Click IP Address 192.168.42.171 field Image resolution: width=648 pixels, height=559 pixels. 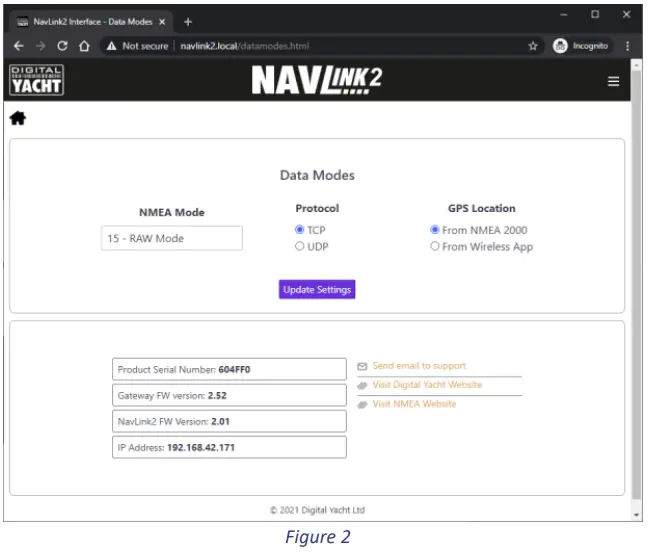click(229, 447)
